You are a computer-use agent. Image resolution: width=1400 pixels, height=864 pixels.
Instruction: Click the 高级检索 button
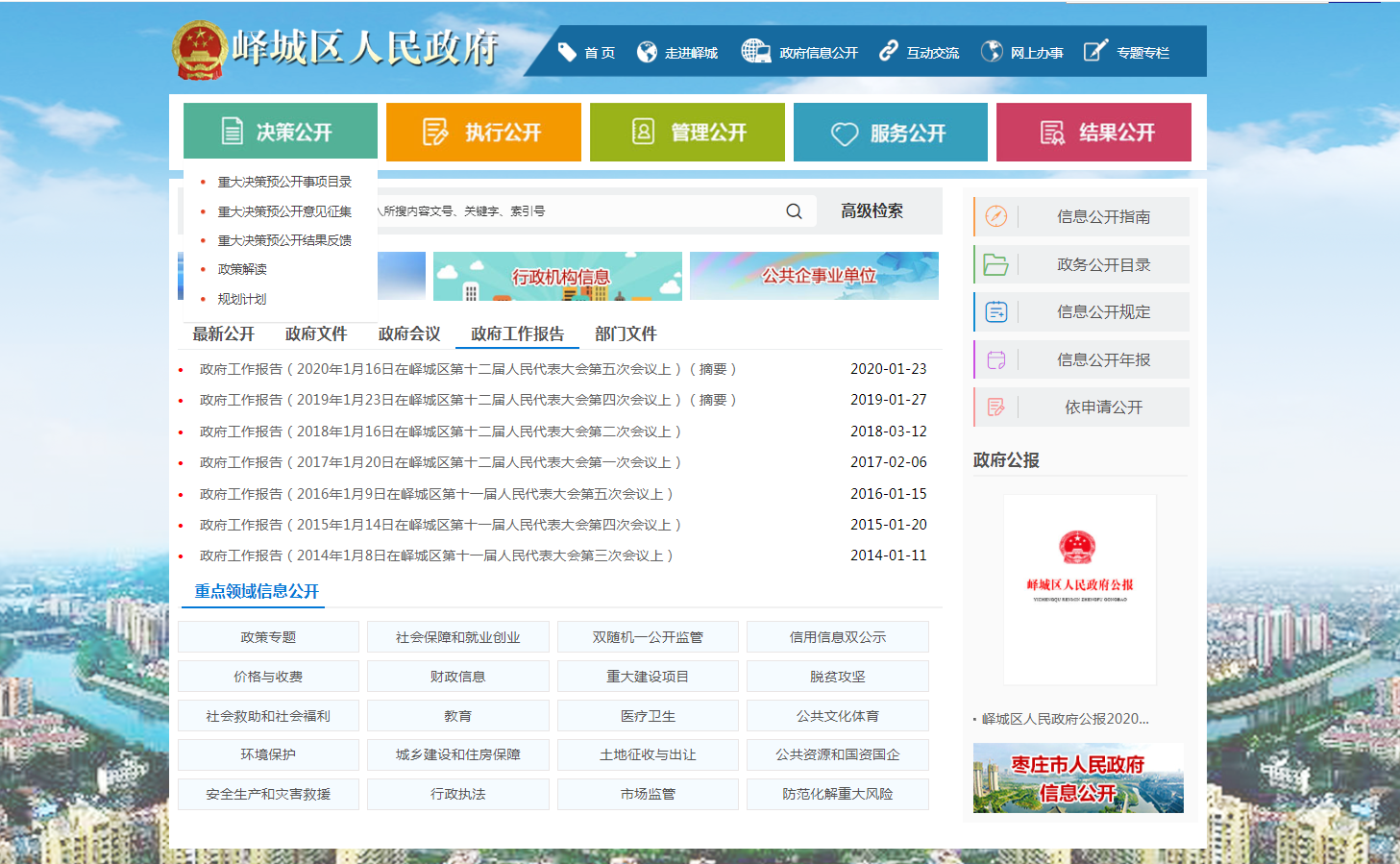872,211
